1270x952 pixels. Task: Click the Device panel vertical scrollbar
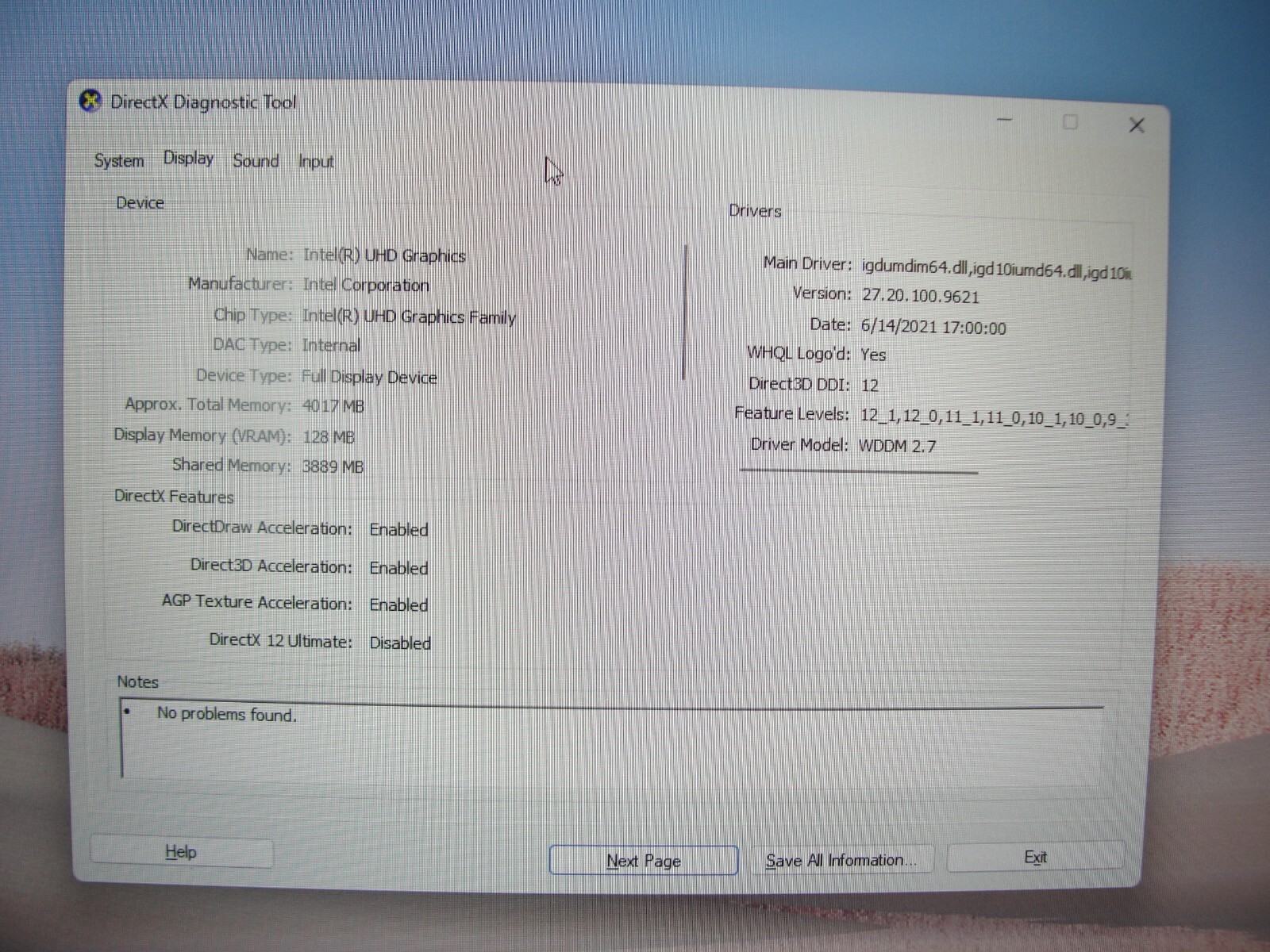(684, 313)
